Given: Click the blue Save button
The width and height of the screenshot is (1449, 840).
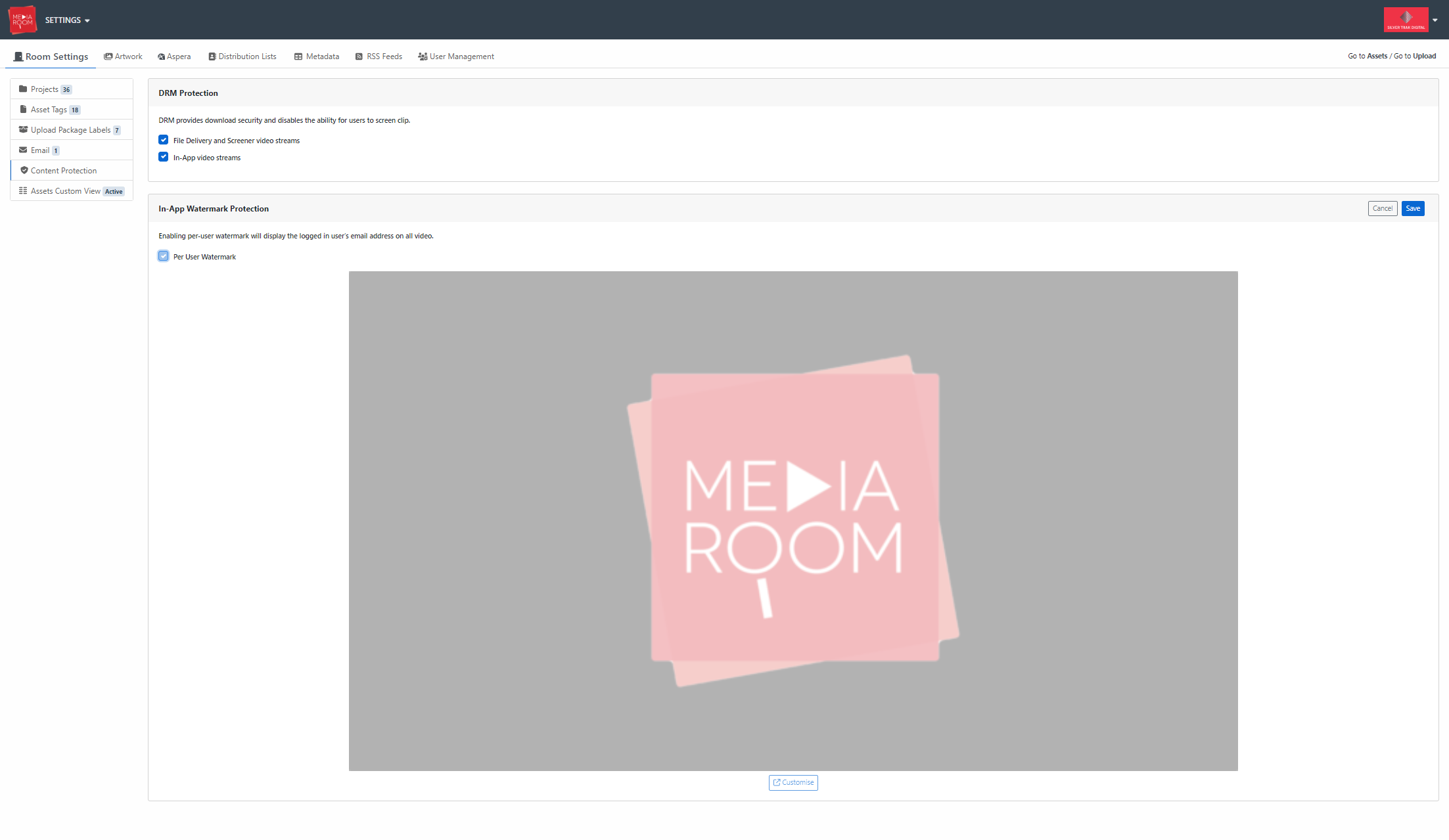Looking at the screenshot, I should [1413, 209].
